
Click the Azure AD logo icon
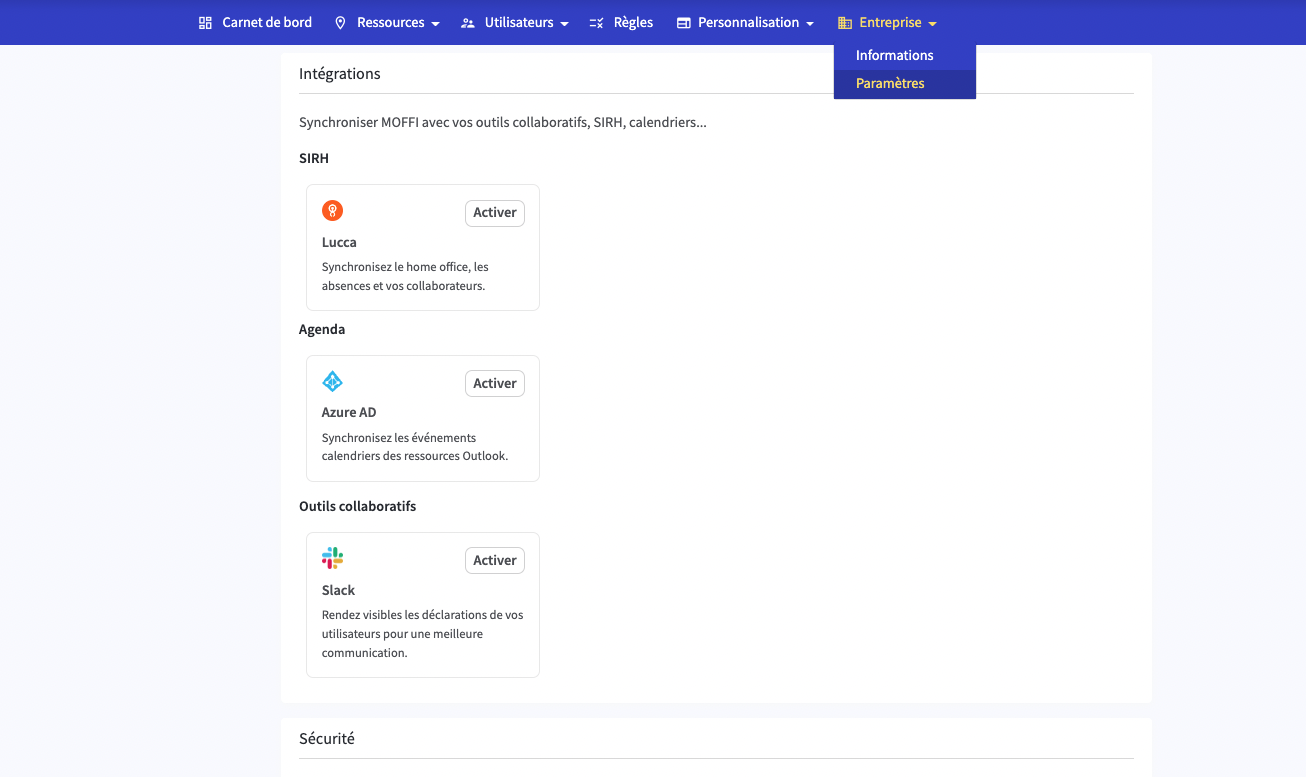click(x=333, y=382)
